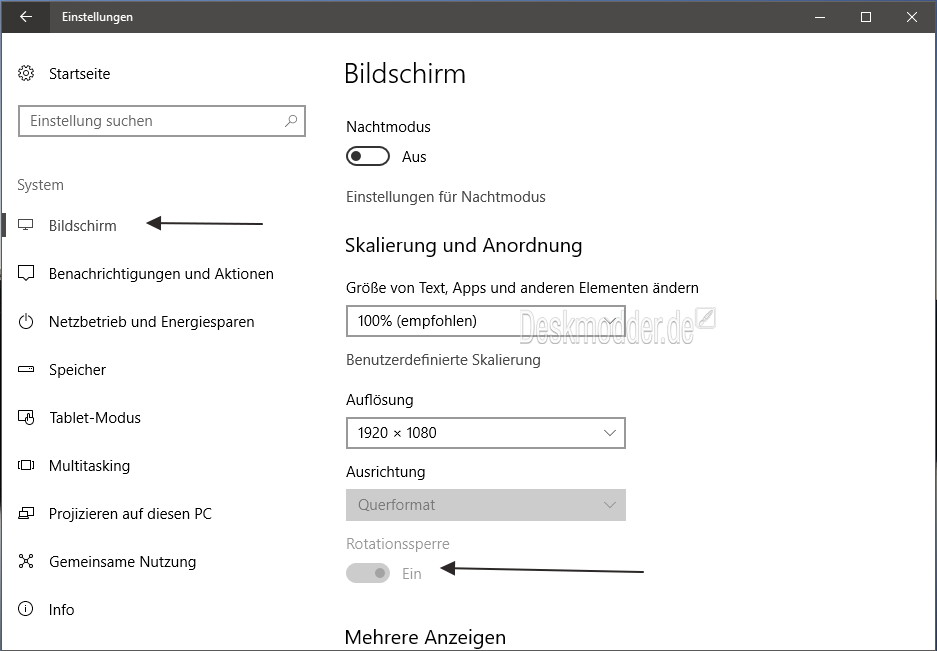Click the Info circle icon
The width and height of the screenshot is (937, 651).
pyautogui.click(x=26, y=609)
